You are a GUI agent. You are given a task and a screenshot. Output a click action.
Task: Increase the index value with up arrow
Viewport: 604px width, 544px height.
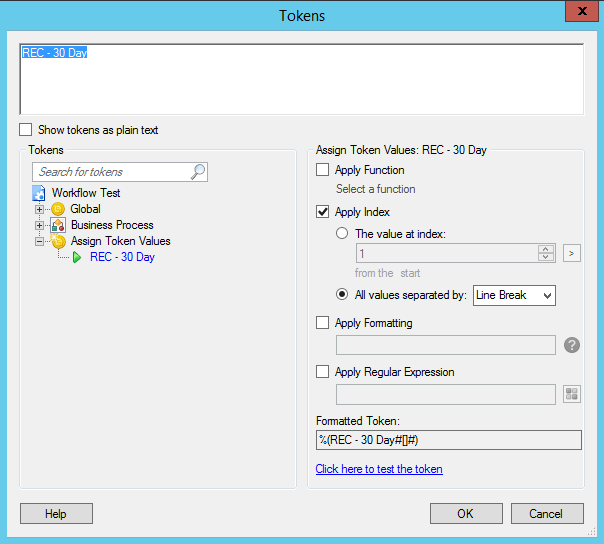point(546,249)
